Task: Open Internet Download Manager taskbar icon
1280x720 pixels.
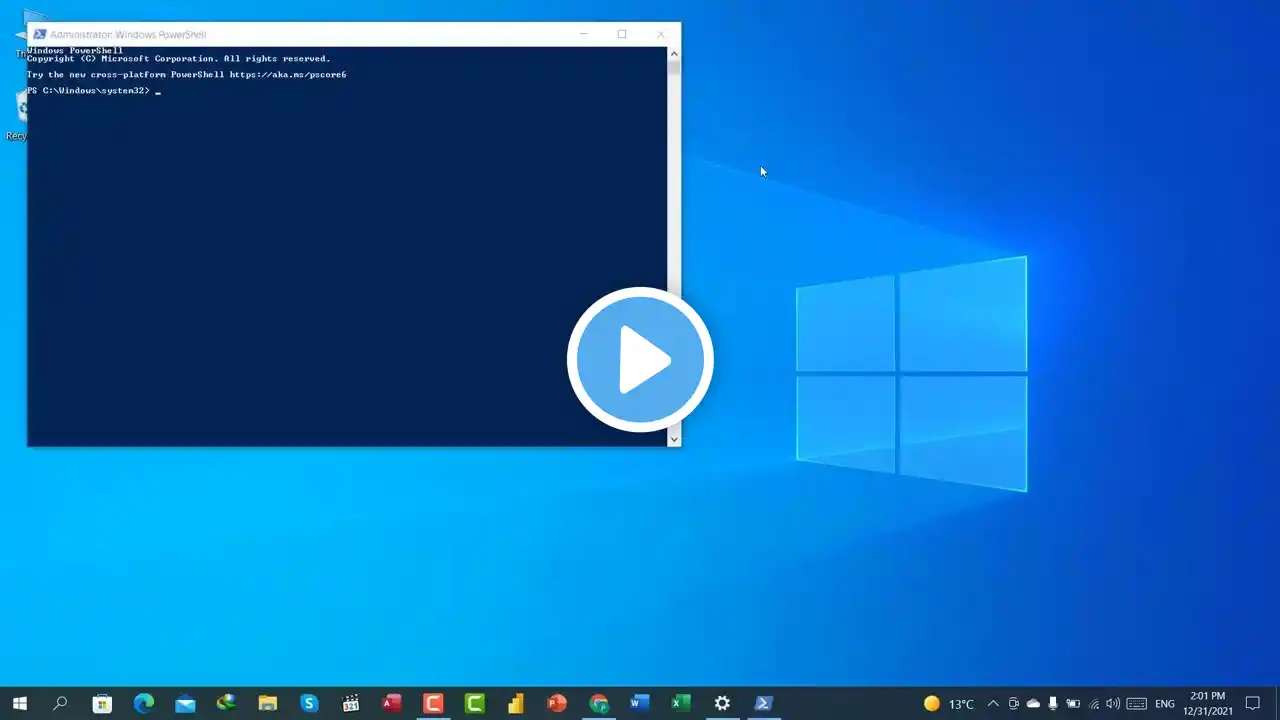Action: point(226,703)
